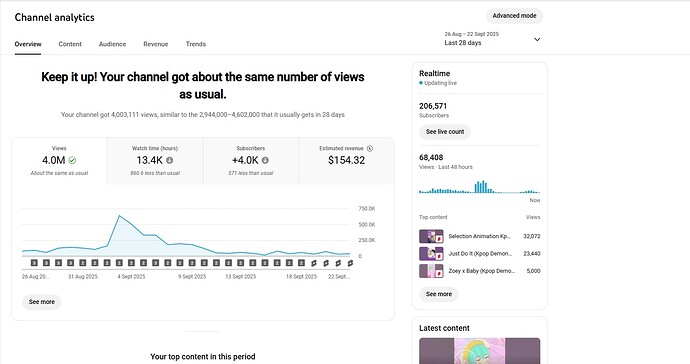Viewport: 690px width, 364px height.
Task: Select the Views metric card
Action: click(59, 161)
